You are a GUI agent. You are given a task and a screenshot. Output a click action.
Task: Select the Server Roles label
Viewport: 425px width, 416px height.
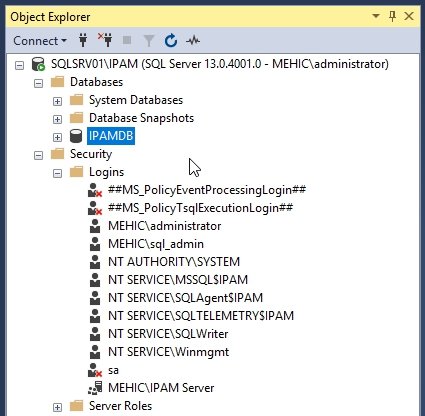pos(120,406)
